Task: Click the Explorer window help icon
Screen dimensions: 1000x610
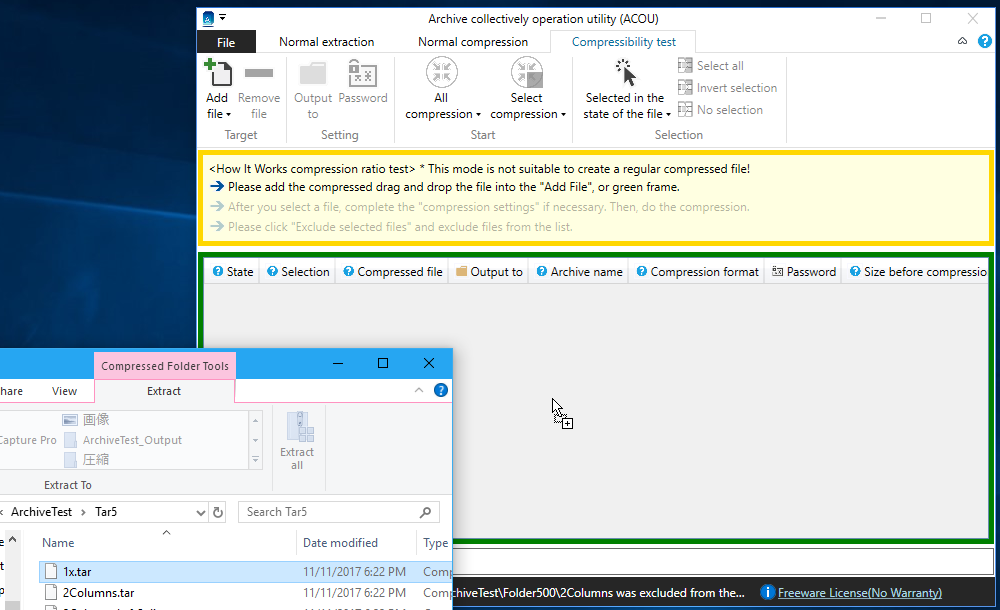Action: (441, 391)
